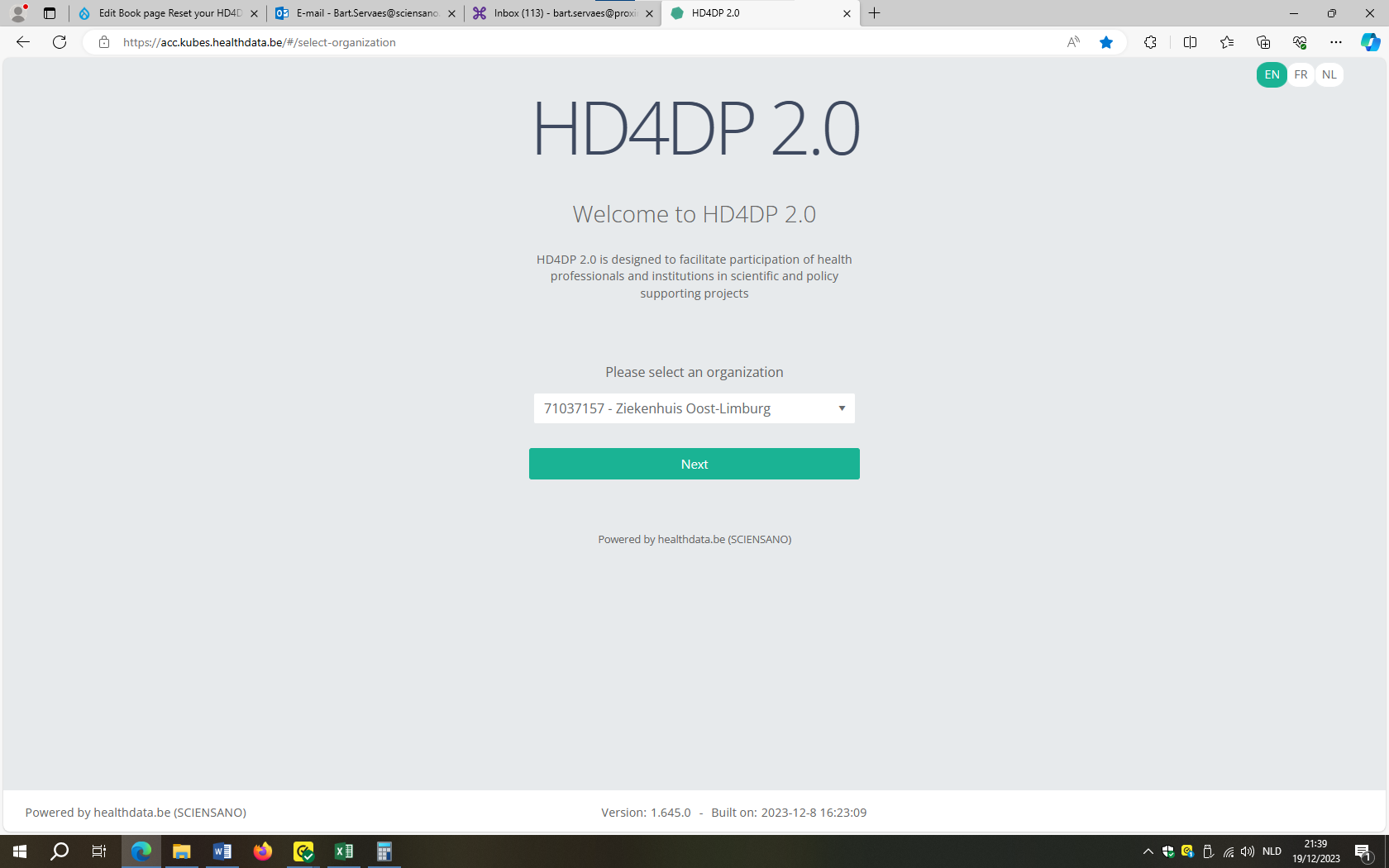
Task: Open the split screen icon
Action: pyautogui.click(x=1190, y=42)
